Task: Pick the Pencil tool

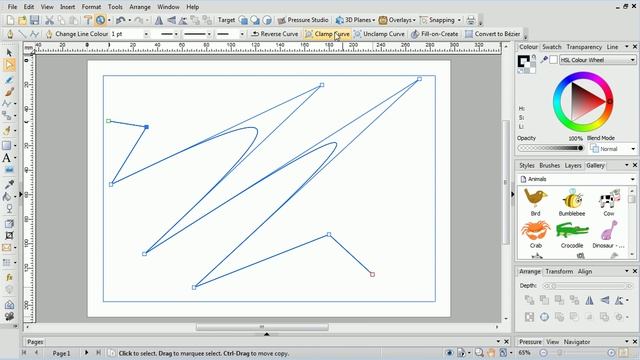Action: (x=9, y=80)
